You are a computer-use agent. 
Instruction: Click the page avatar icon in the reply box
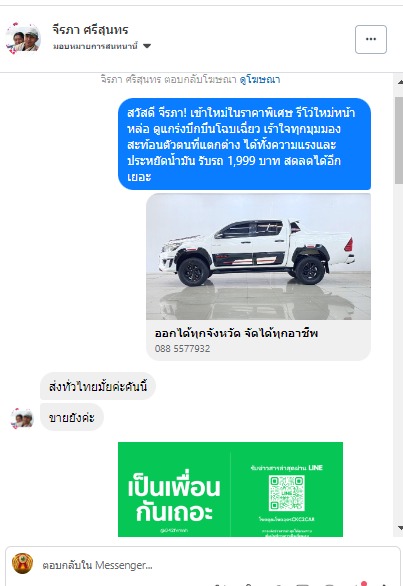[x=22, y=563]
